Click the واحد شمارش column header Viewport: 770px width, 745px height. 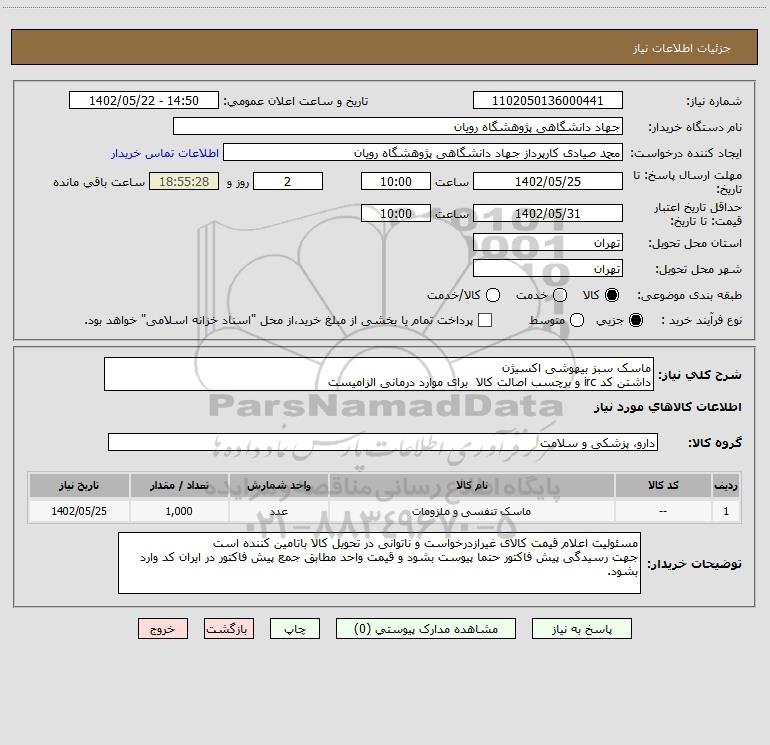click(x=278, y=485)
